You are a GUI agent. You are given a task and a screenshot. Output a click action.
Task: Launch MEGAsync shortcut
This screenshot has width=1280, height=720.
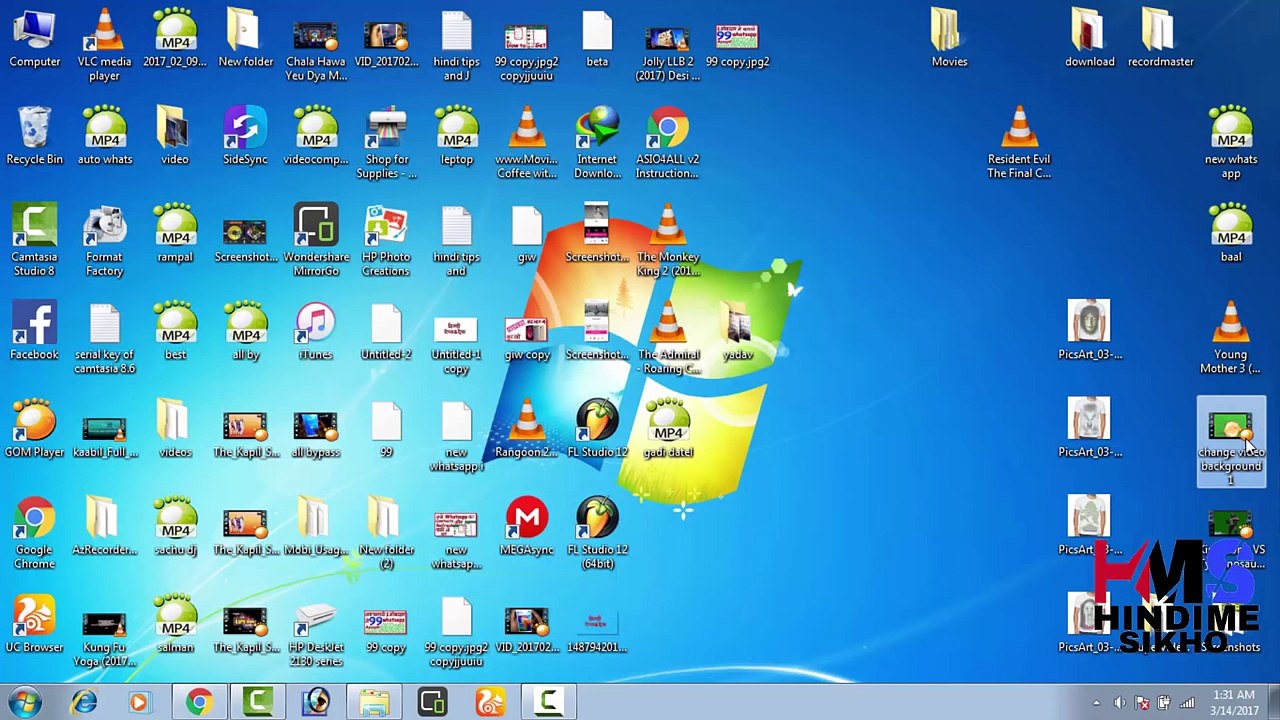click(x=527, y=527)
